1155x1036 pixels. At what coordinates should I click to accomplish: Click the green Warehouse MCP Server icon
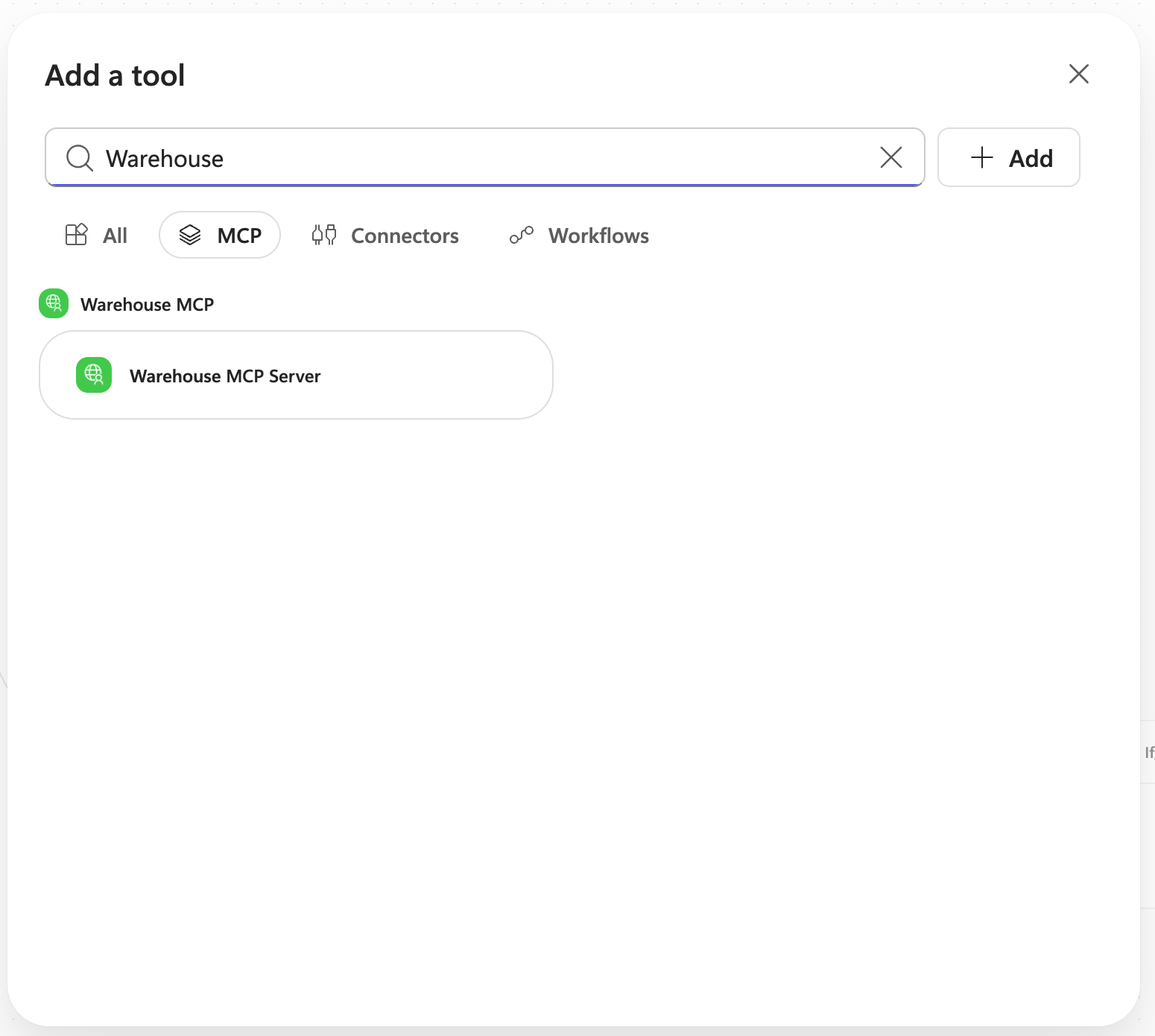point(94,375)
